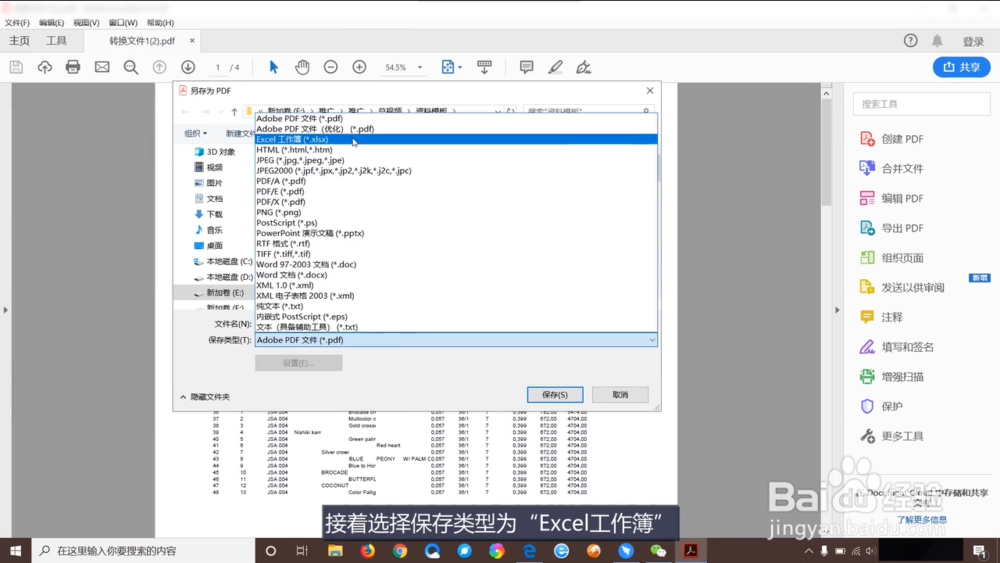Choose 纯文本 (*.txt) file type
This screenshot has height=563, width=1000.
456,306
